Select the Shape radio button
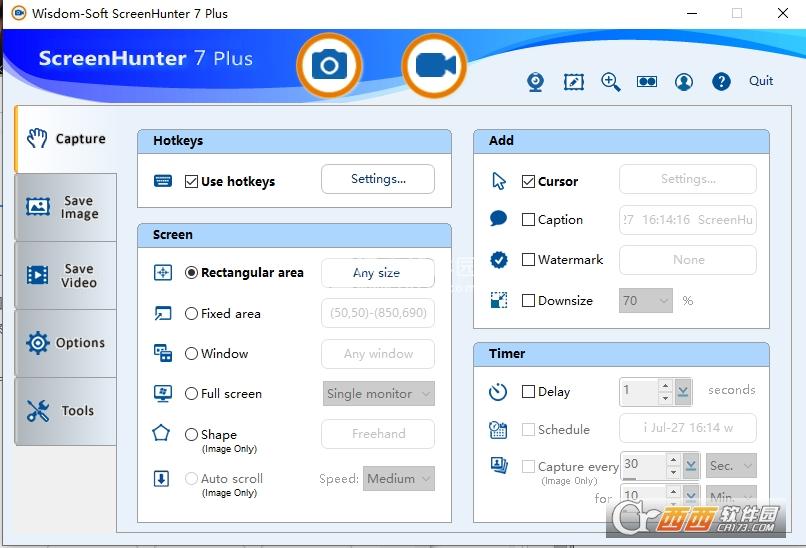Screen dimensions: 806x548 (x=191, y=434)
